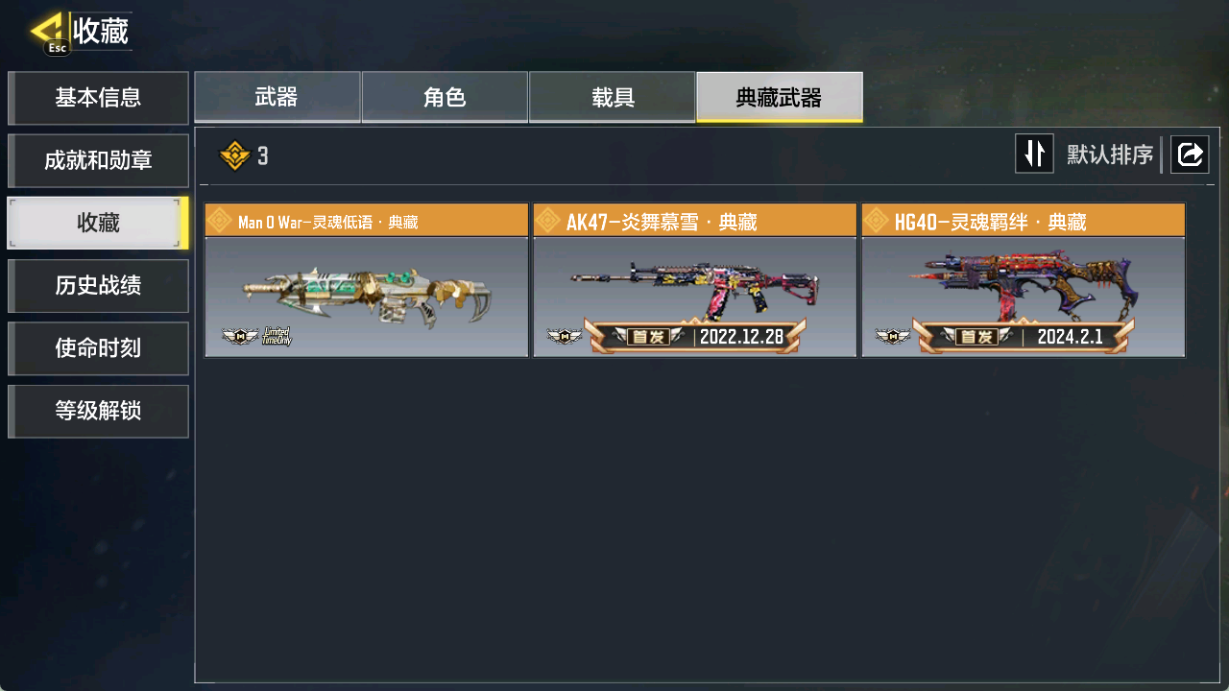Click the yellow back arrow Esc icon

pos(47,32)
